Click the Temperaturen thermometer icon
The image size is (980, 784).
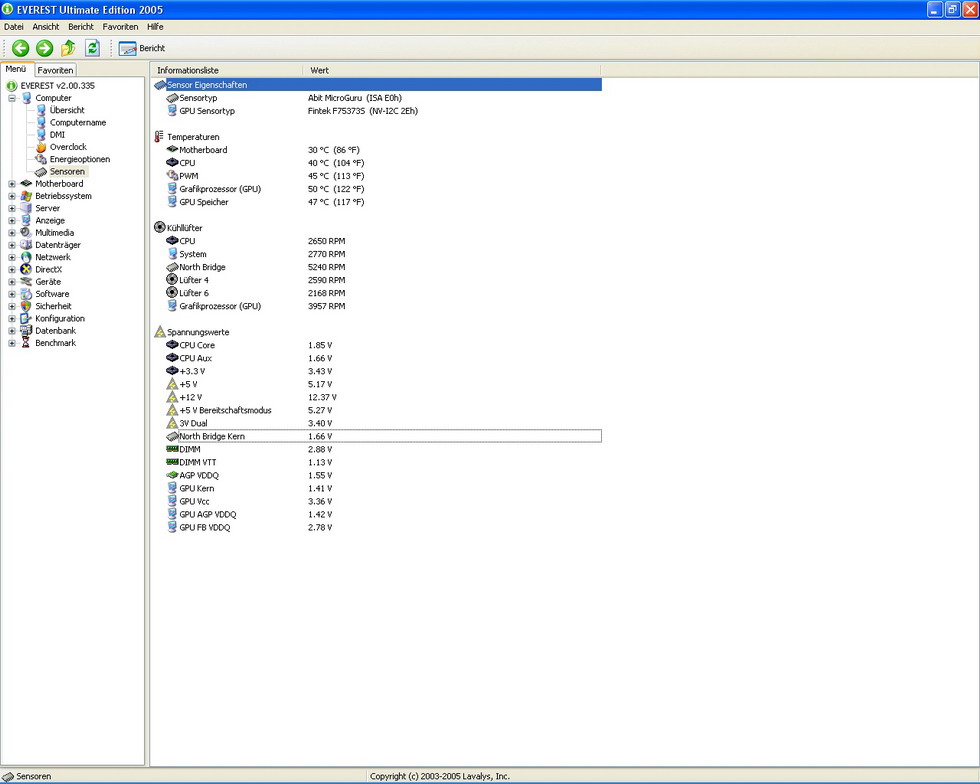(x=159, y=136)
